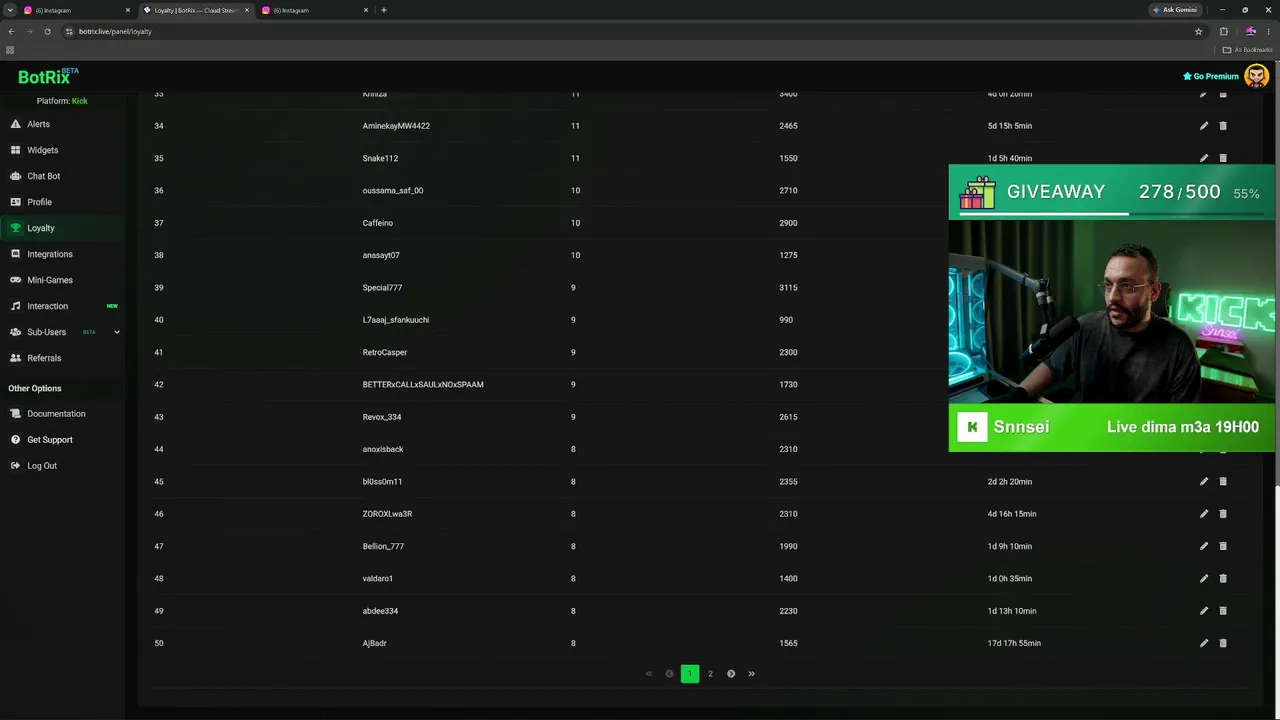Screen dimensions: 1280x720
Task: Bookmark this page with the star
Action: (1198, 31)
